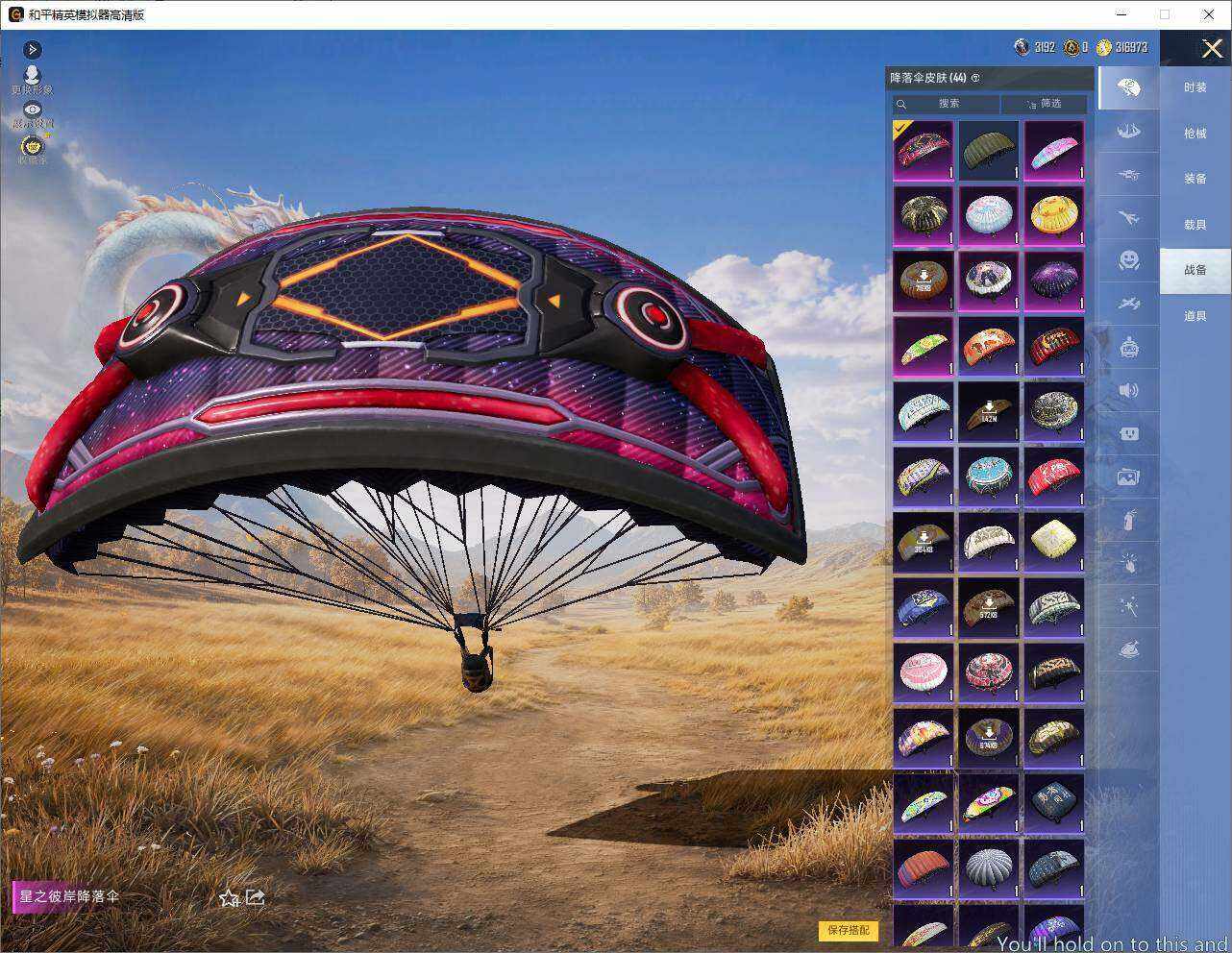Select the equipped checkmarked parachute skin

click(924, 150)
